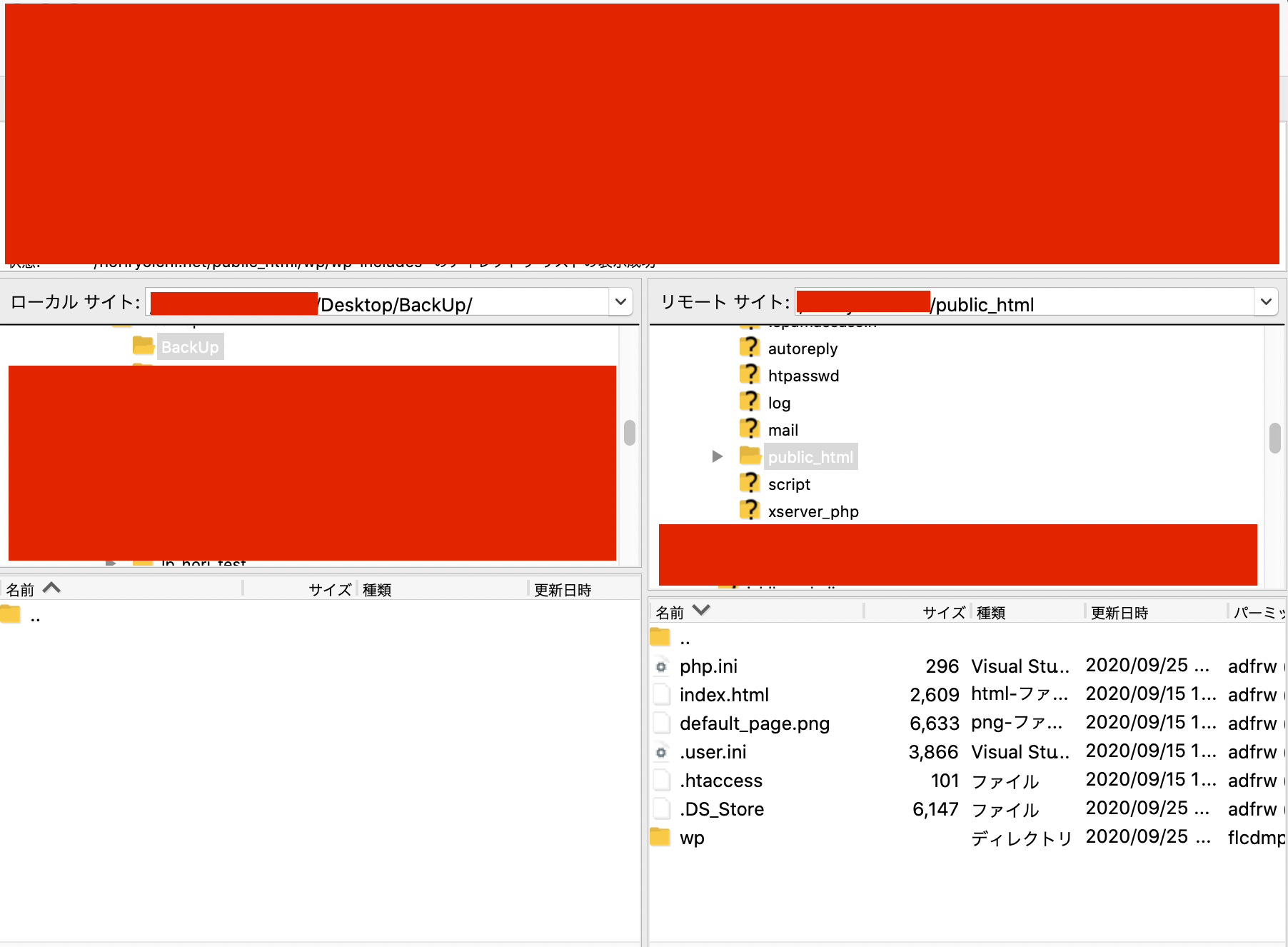
Task: Click the php.ini gear file icon
Action: 662,666
